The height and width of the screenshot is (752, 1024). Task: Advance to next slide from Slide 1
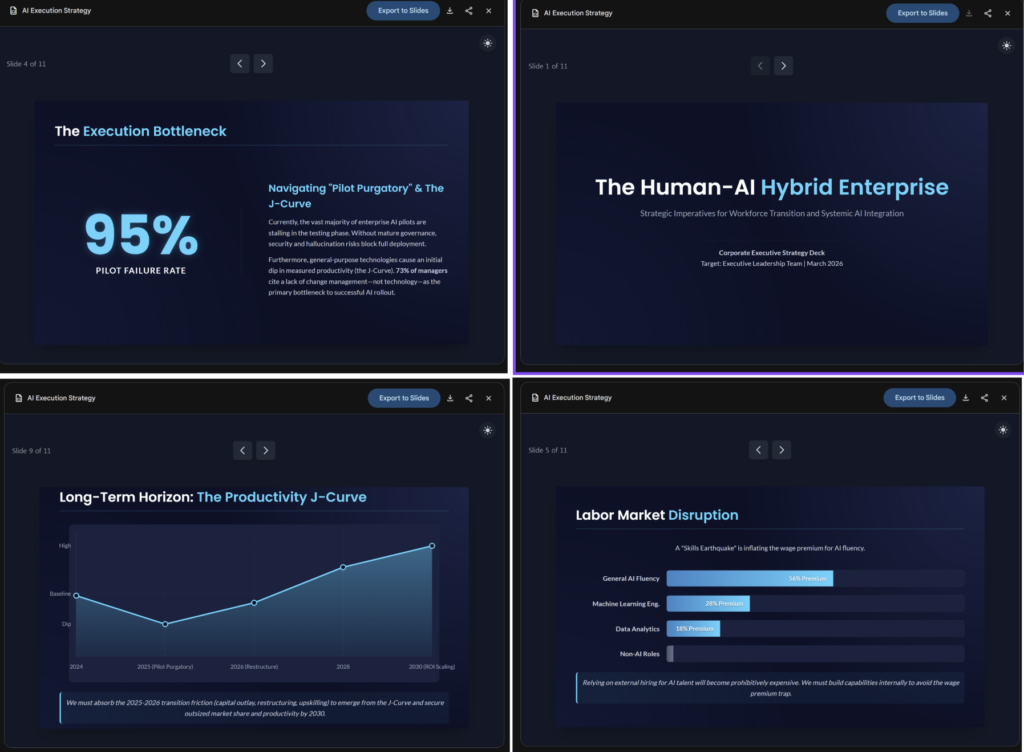(784, 66)
